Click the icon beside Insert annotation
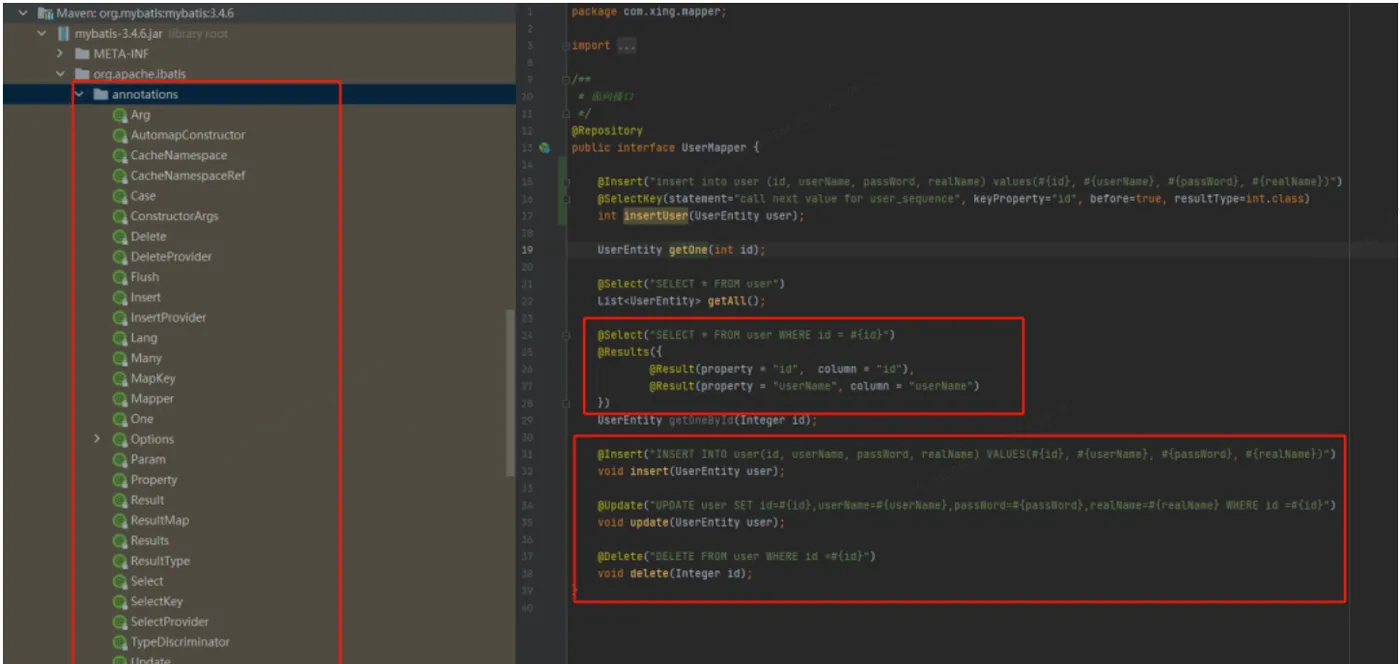1400x664 pixels. coord(120,297)
